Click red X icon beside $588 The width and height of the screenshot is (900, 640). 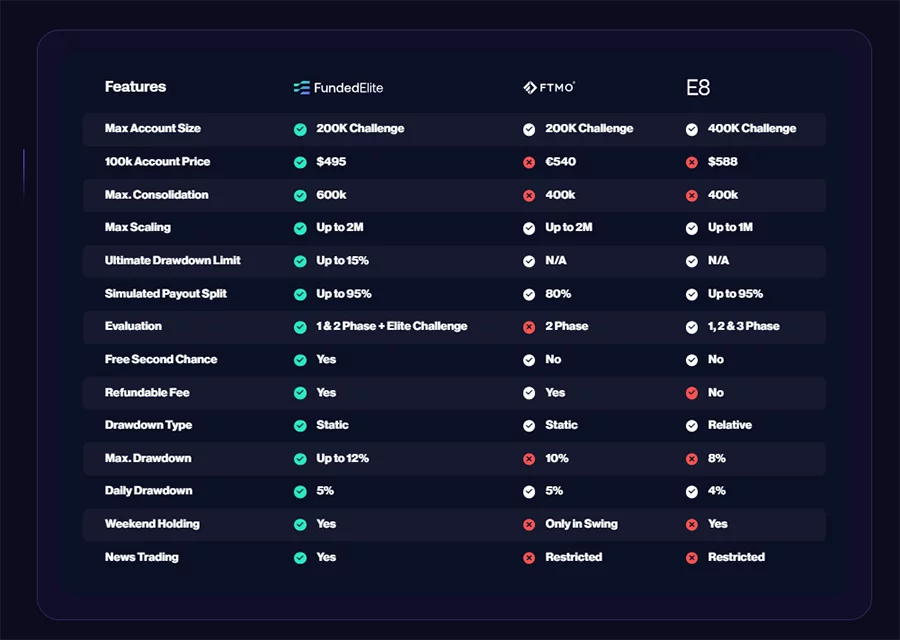692,162
